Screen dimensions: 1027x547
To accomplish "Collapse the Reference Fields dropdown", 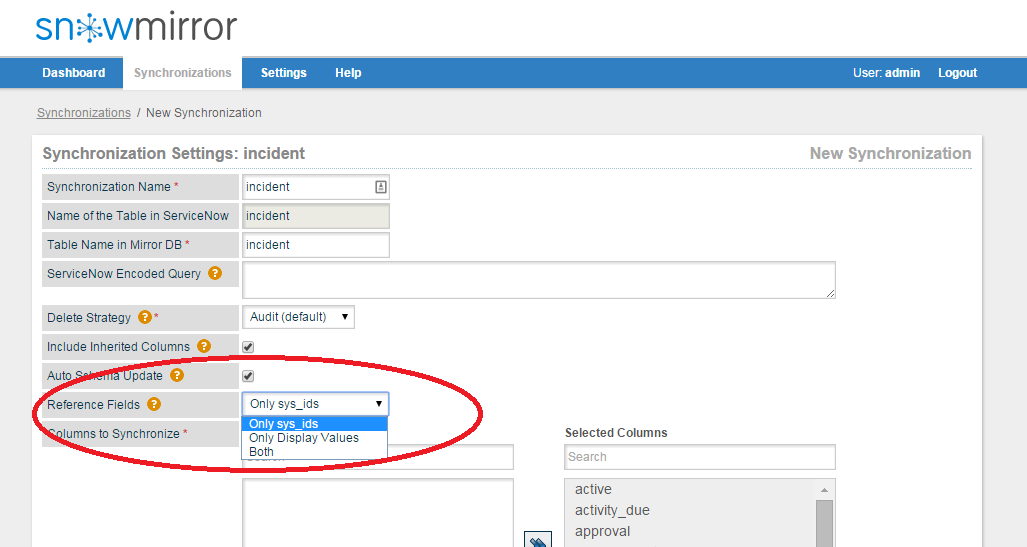I will (315, 404).
